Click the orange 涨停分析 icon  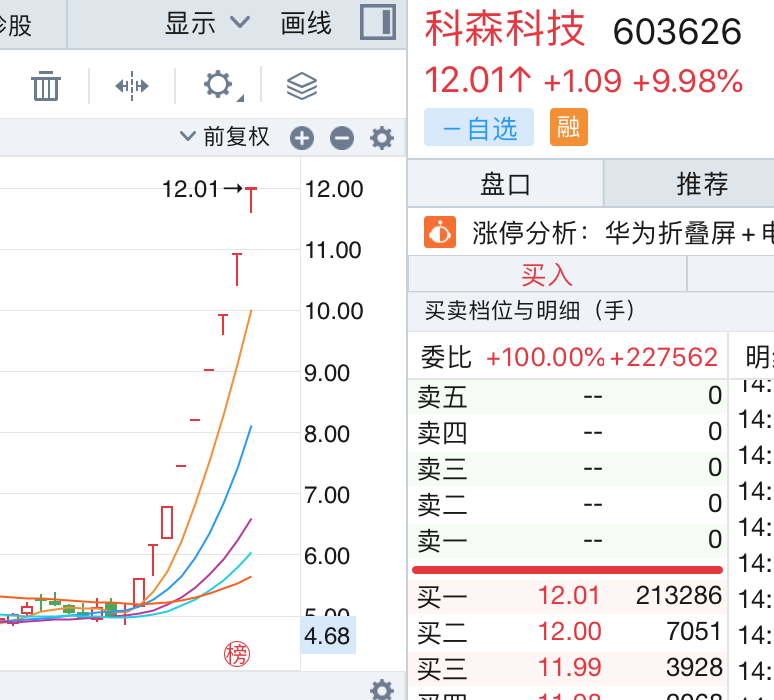point(440,232)
